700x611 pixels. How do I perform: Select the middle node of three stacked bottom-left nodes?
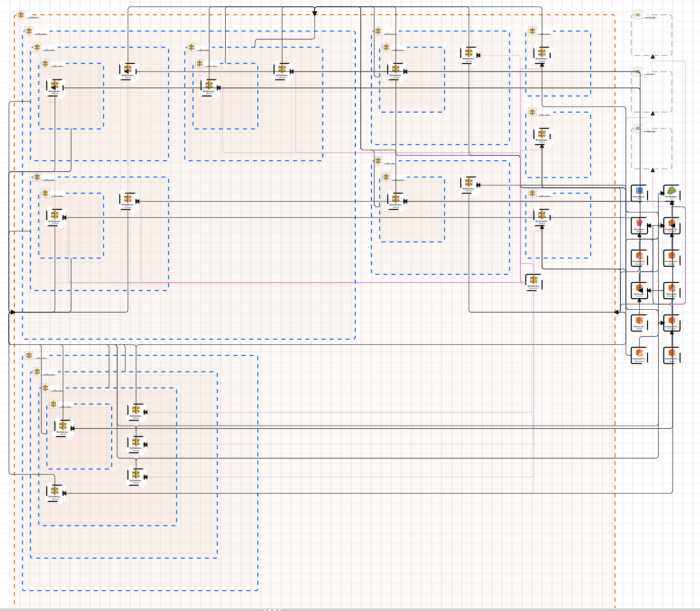134,442
